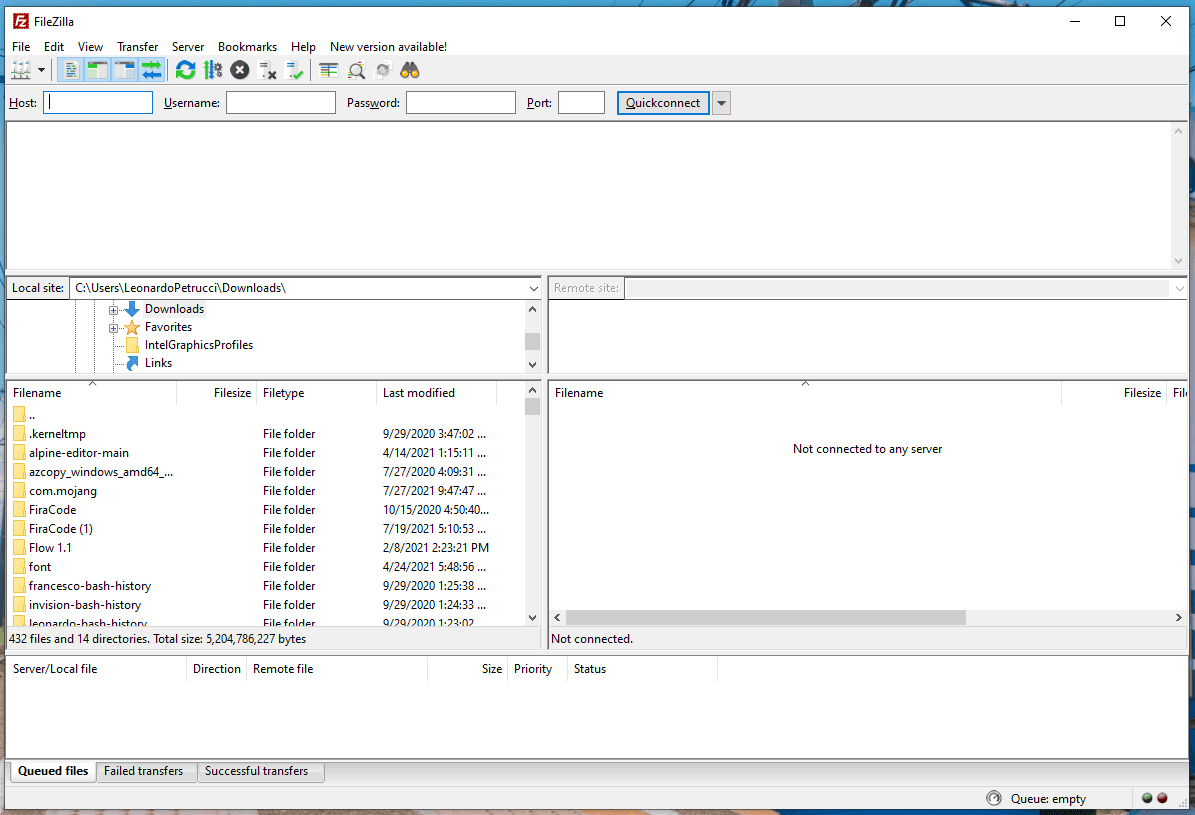
Task: Open the Site Manager icon
Action: 20,70
